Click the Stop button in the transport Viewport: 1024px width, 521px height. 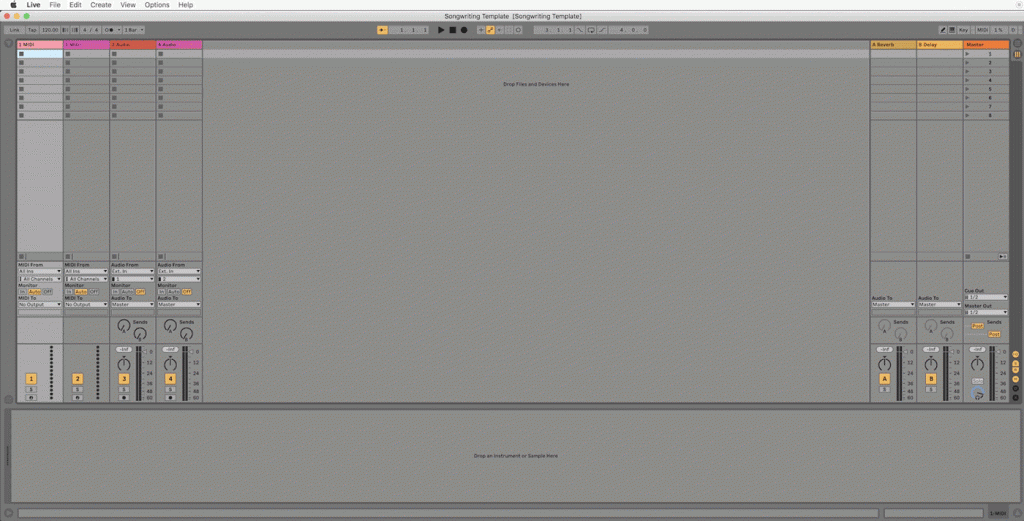point(452,30)
